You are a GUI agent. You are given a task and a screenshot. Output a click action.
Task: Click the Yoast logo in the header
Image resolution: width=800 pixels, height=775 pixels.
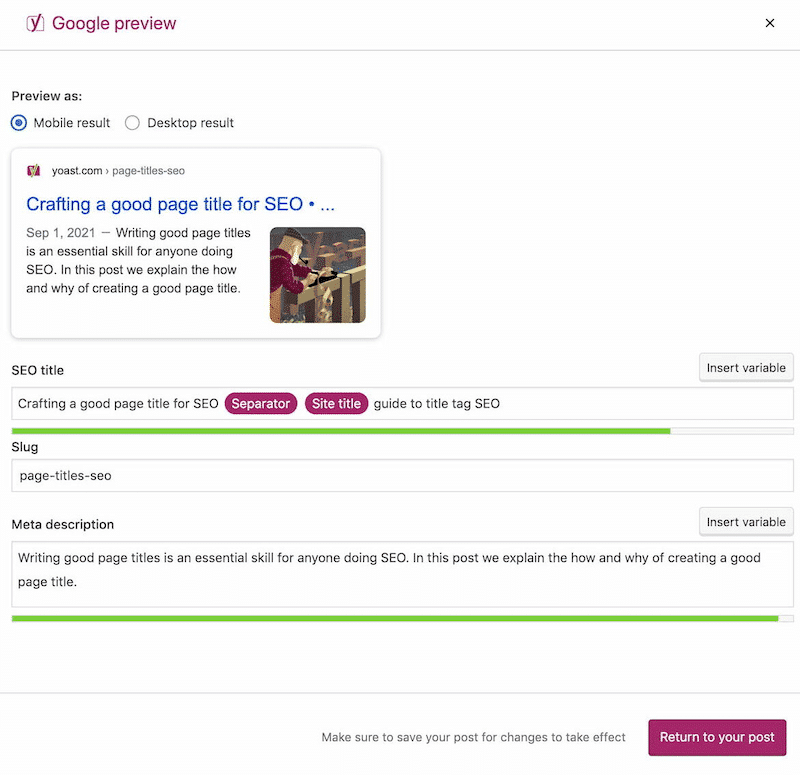[35, 22]
